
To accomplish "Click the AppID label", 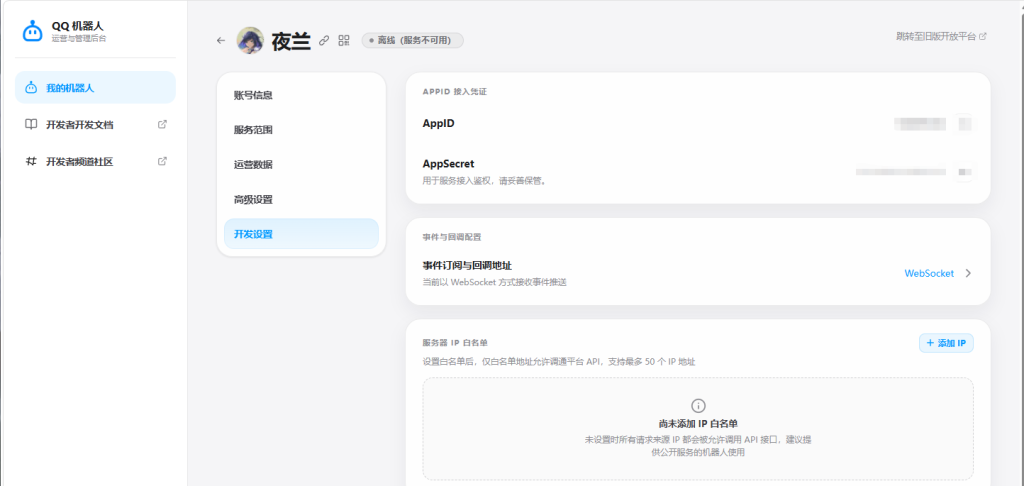I will [438, 123].
